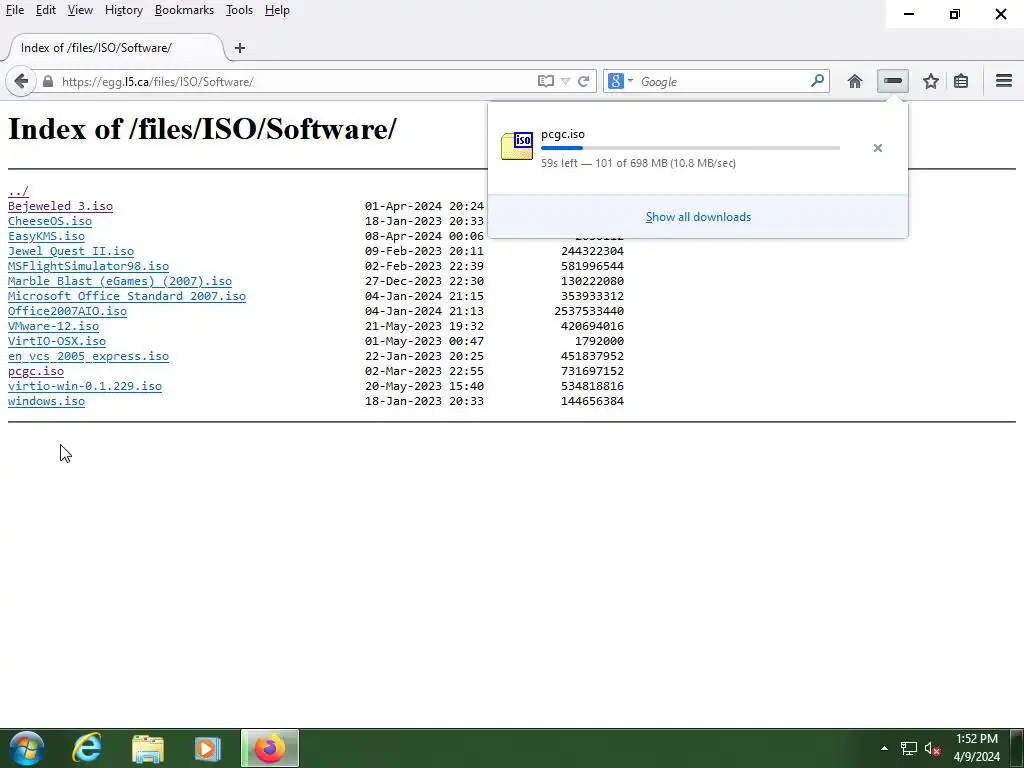The height and width of the screenshot is (768, 1024).
Task: Click the virtio-win-0.1.229.iso link
Action: (85, 387)
